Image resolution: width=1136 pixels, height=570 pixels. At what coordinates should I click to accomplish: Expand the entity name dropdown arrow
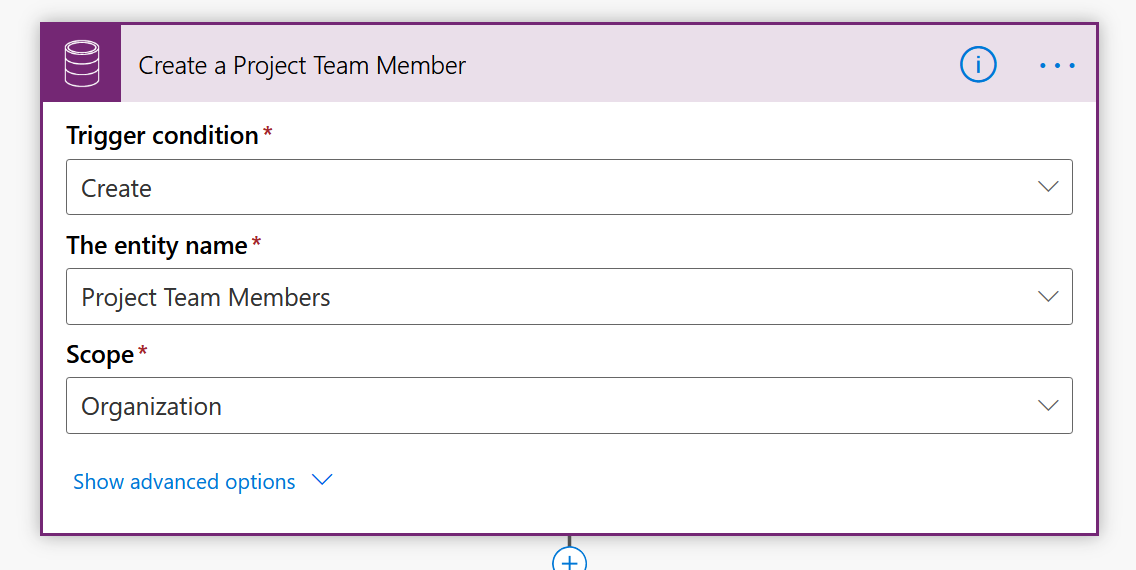[1048, 297]
